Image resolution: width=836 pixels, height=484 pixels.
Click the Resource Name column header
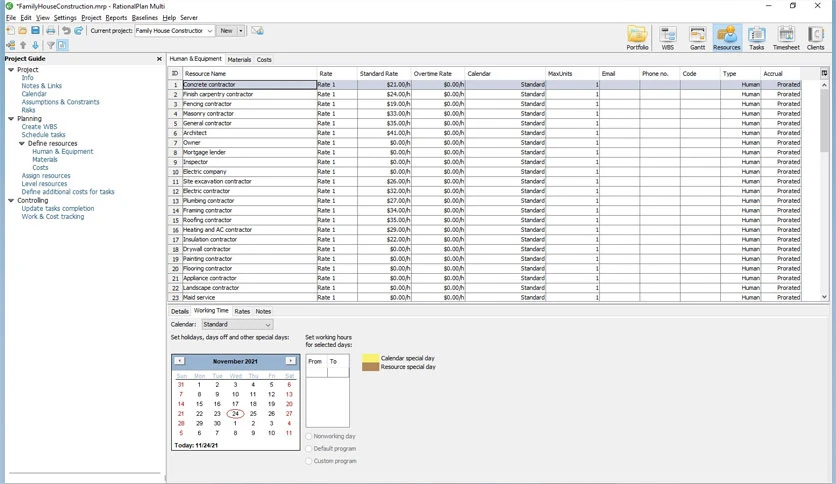pos(249,74)
